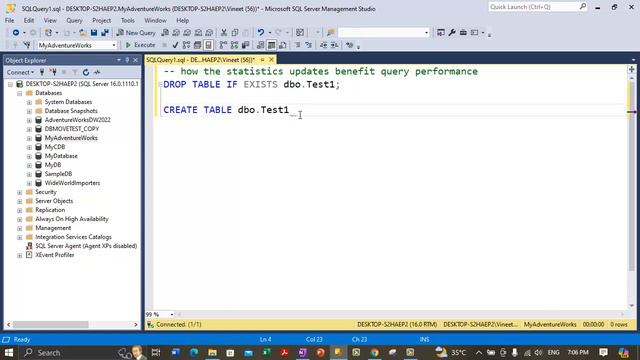Open the Query menu
Screen dimensions: 640x360
[74, 20]
